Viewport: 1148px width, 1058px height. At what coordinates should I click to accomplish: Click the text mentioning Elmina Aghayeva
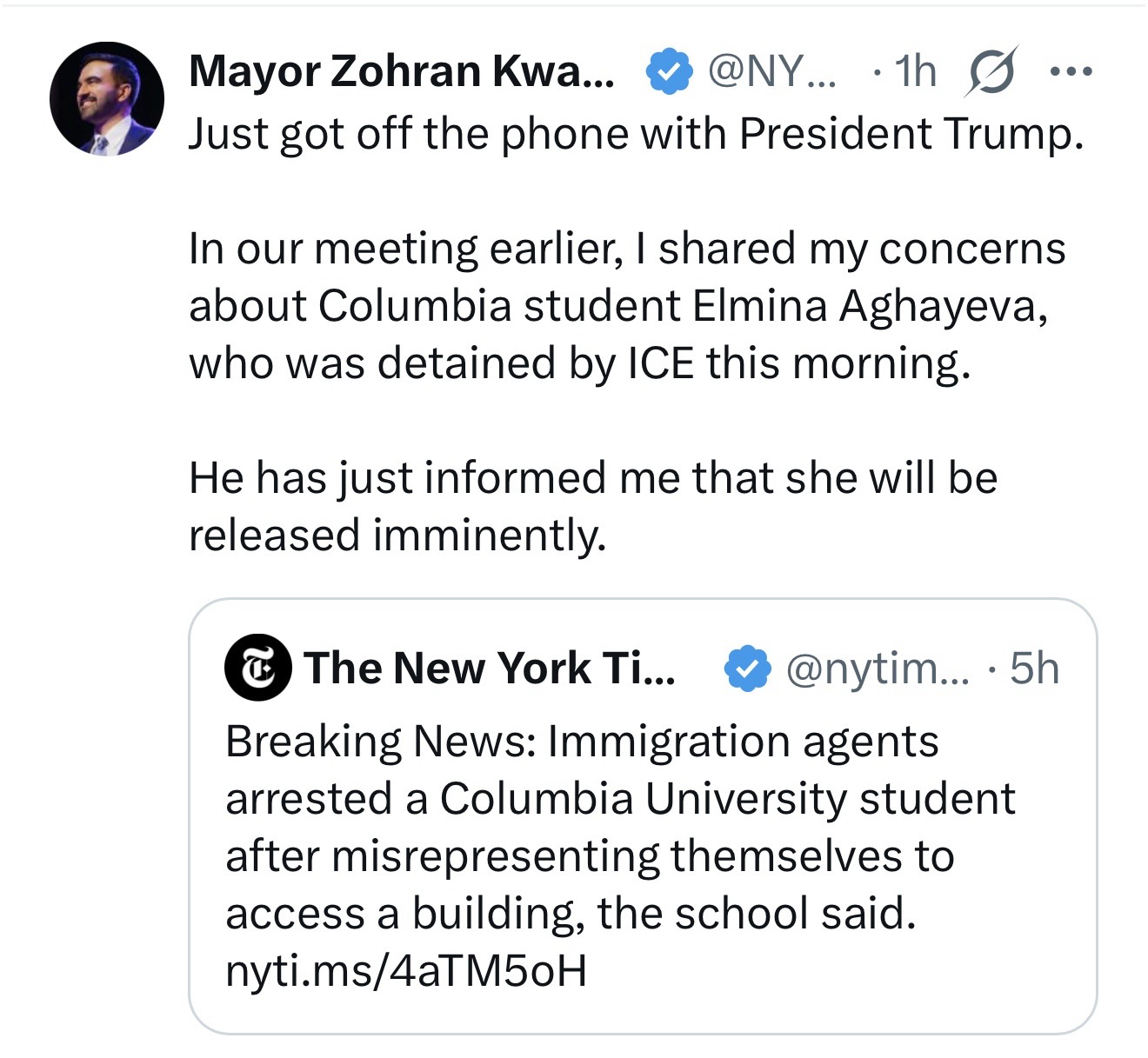click(617, 306)
